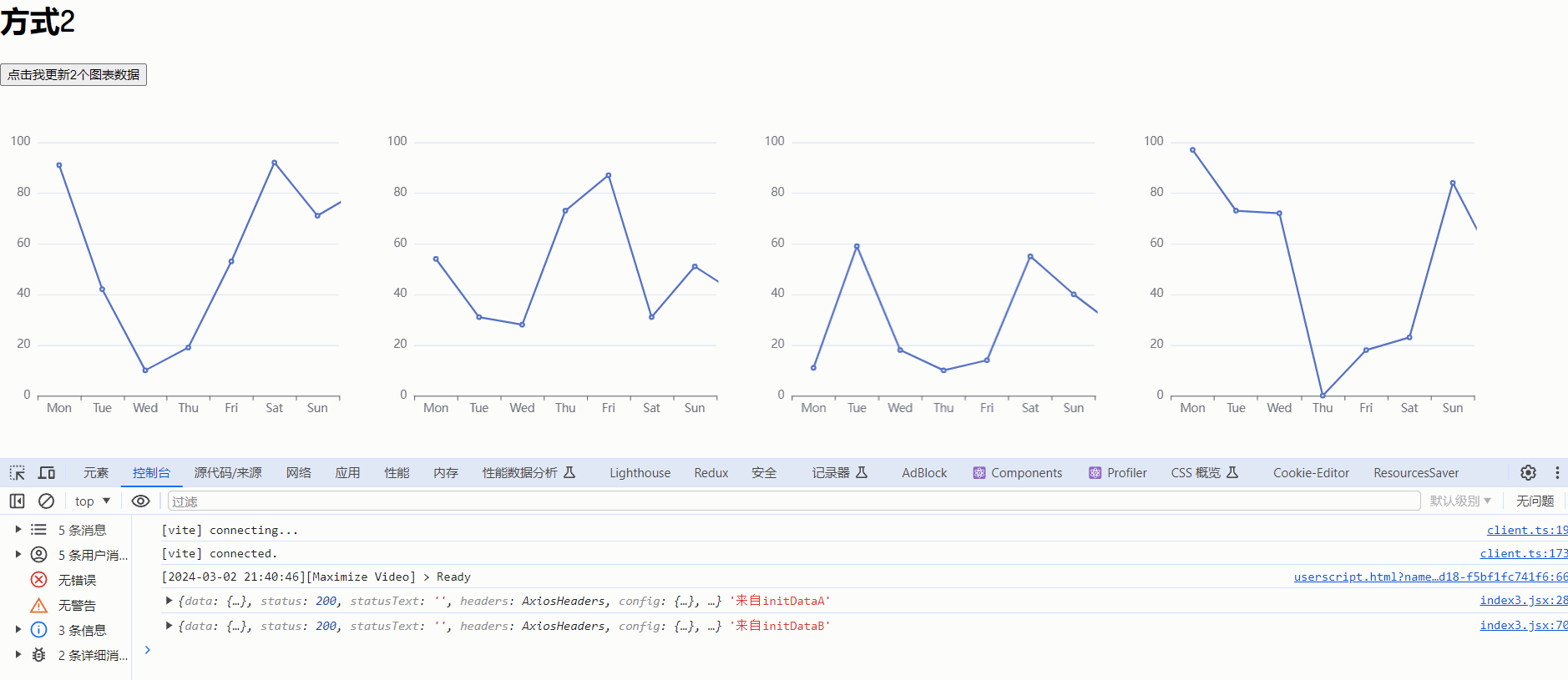Viewport: 1568px width, 680px height.
Task: Open the index3.jsx:70 source link
Action: coord(1524,626)
